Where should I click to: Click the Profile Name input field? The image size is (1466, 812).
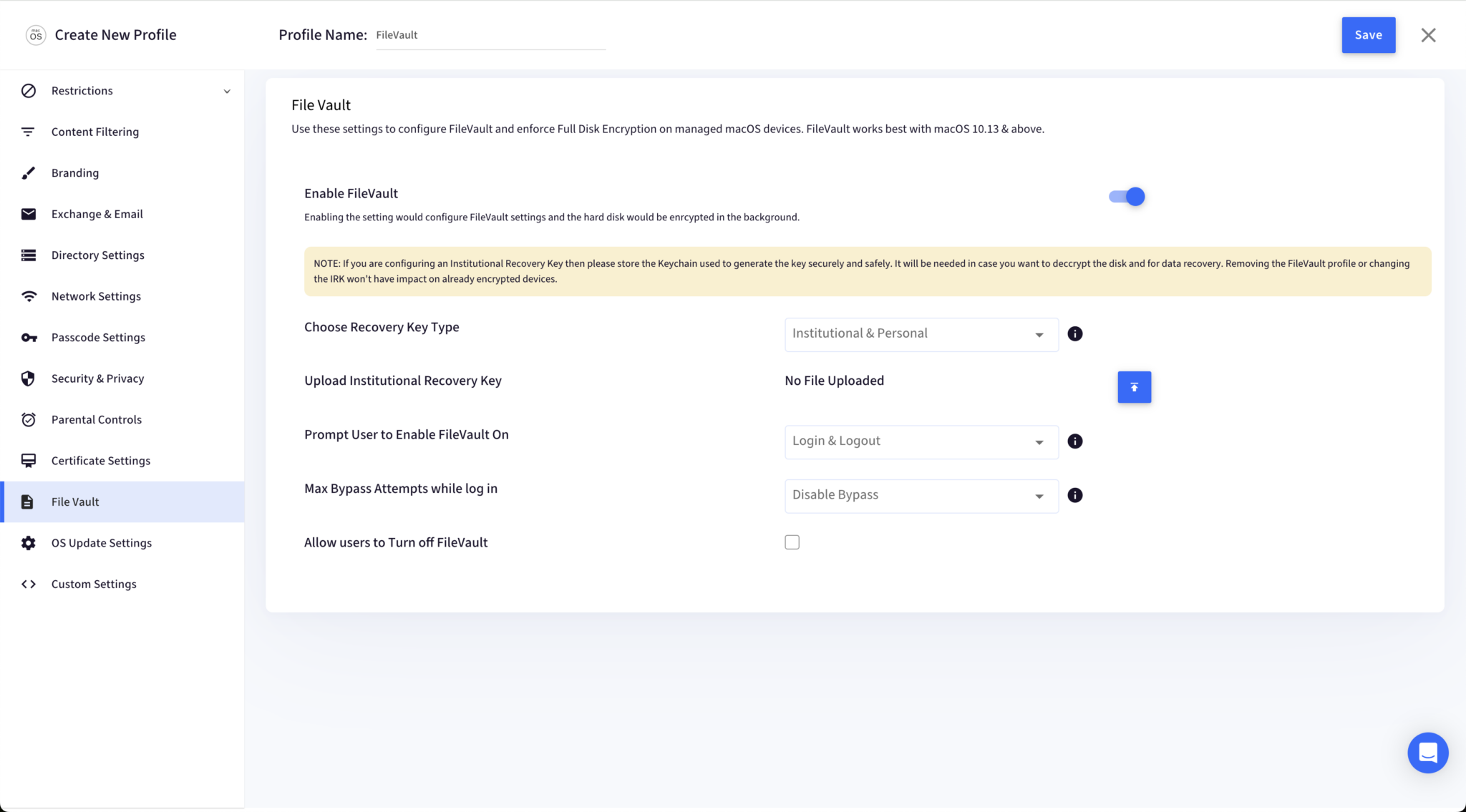pyautogui.click(x=491, y=36)
